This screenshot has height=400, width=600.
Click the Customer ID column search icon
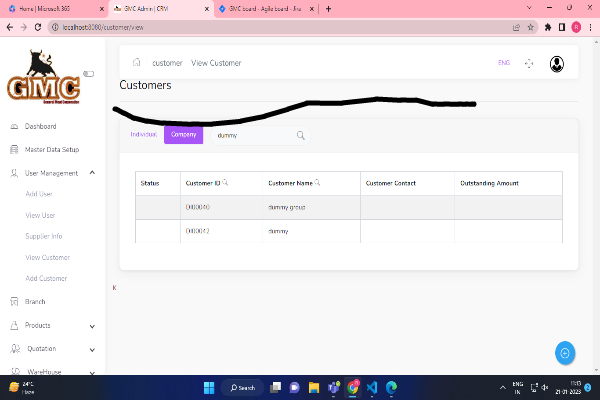[225, 183]
